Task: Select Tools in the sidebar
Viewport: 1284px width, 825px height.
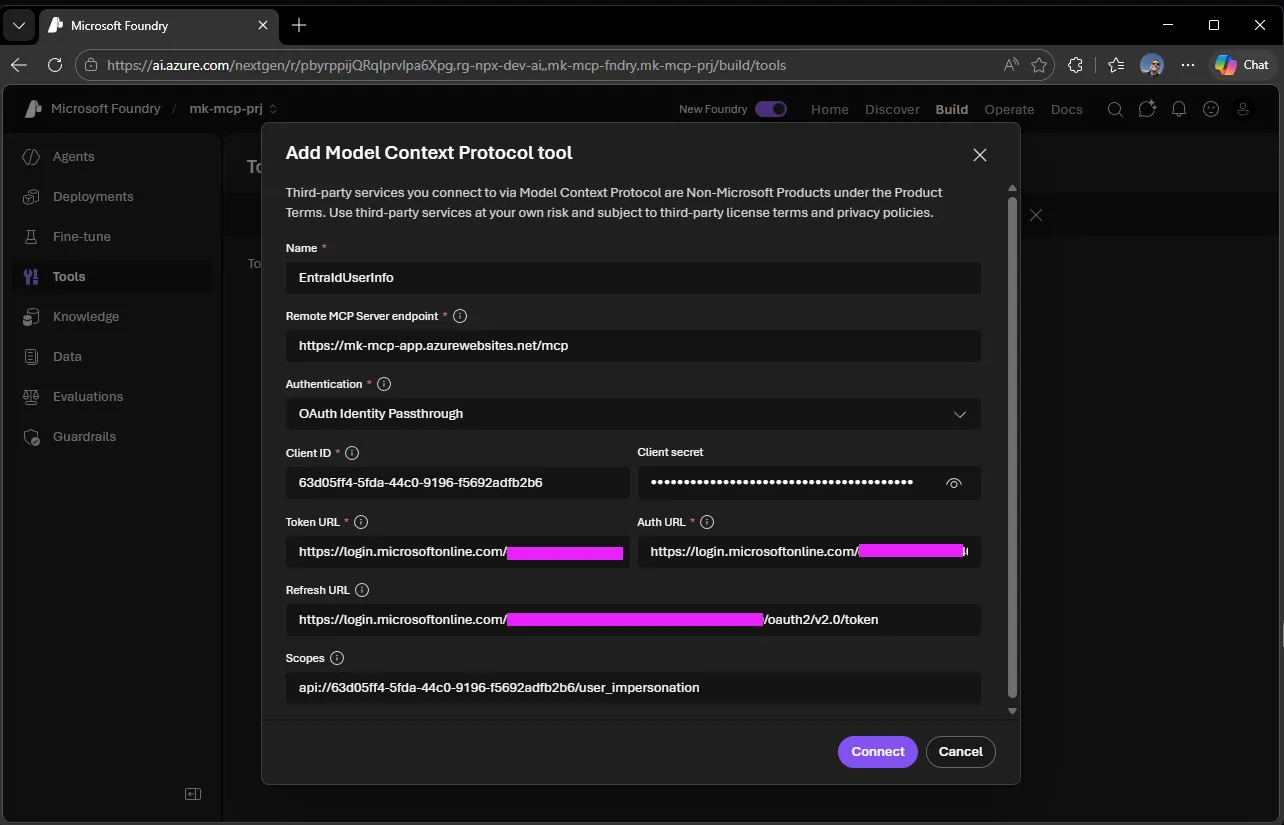Action: point(112,277)
